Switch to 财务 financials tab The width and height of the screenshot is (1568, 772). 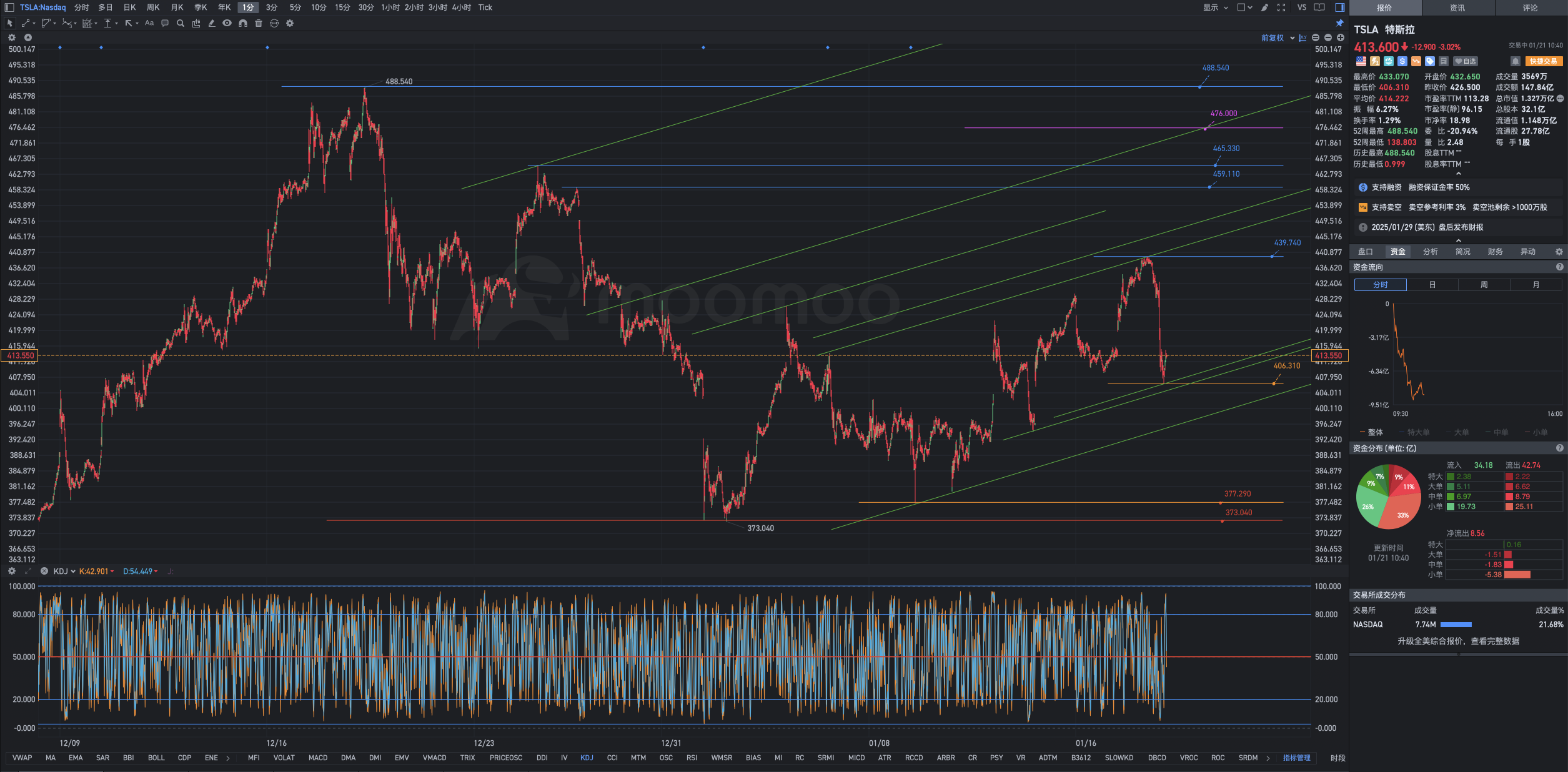(x=1495, y=252)
